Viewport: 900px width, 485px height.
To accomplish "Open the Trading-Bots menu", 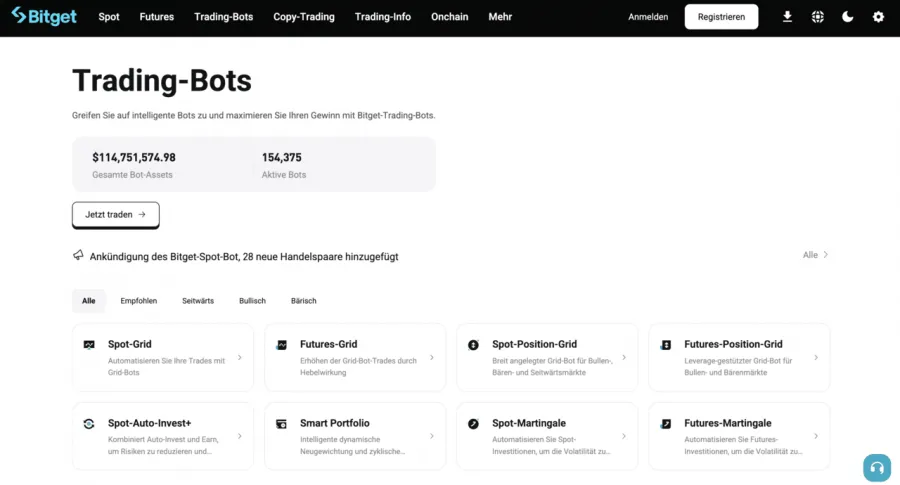I will pos(223,17).
